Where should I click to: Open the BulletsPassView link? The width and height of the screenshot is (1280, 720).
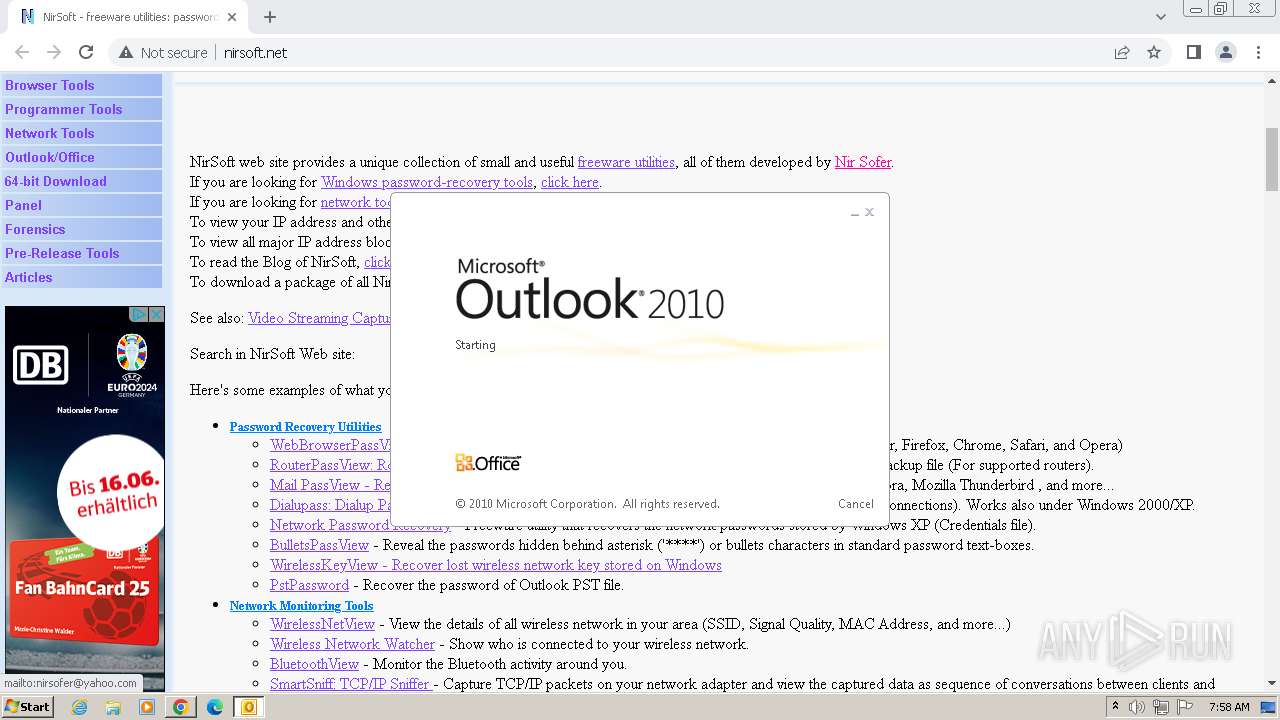click(319, 545)
